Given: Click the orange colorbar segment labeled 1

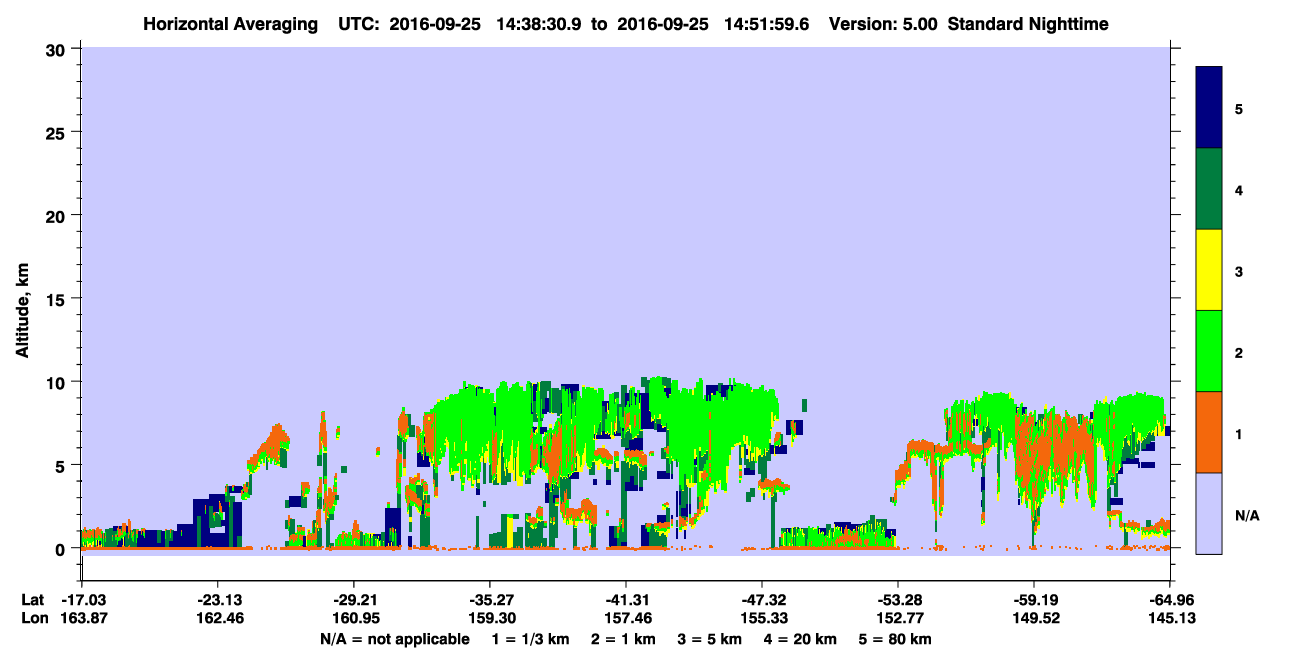Looking at the screenshot, I should pos(1209,432).
